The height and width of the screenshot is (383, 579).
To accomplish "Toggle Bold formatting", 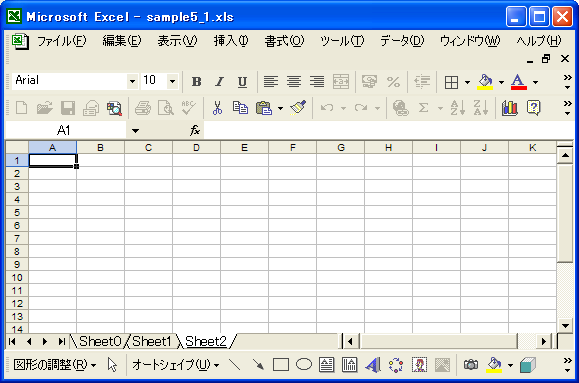I will pos(196,82).
